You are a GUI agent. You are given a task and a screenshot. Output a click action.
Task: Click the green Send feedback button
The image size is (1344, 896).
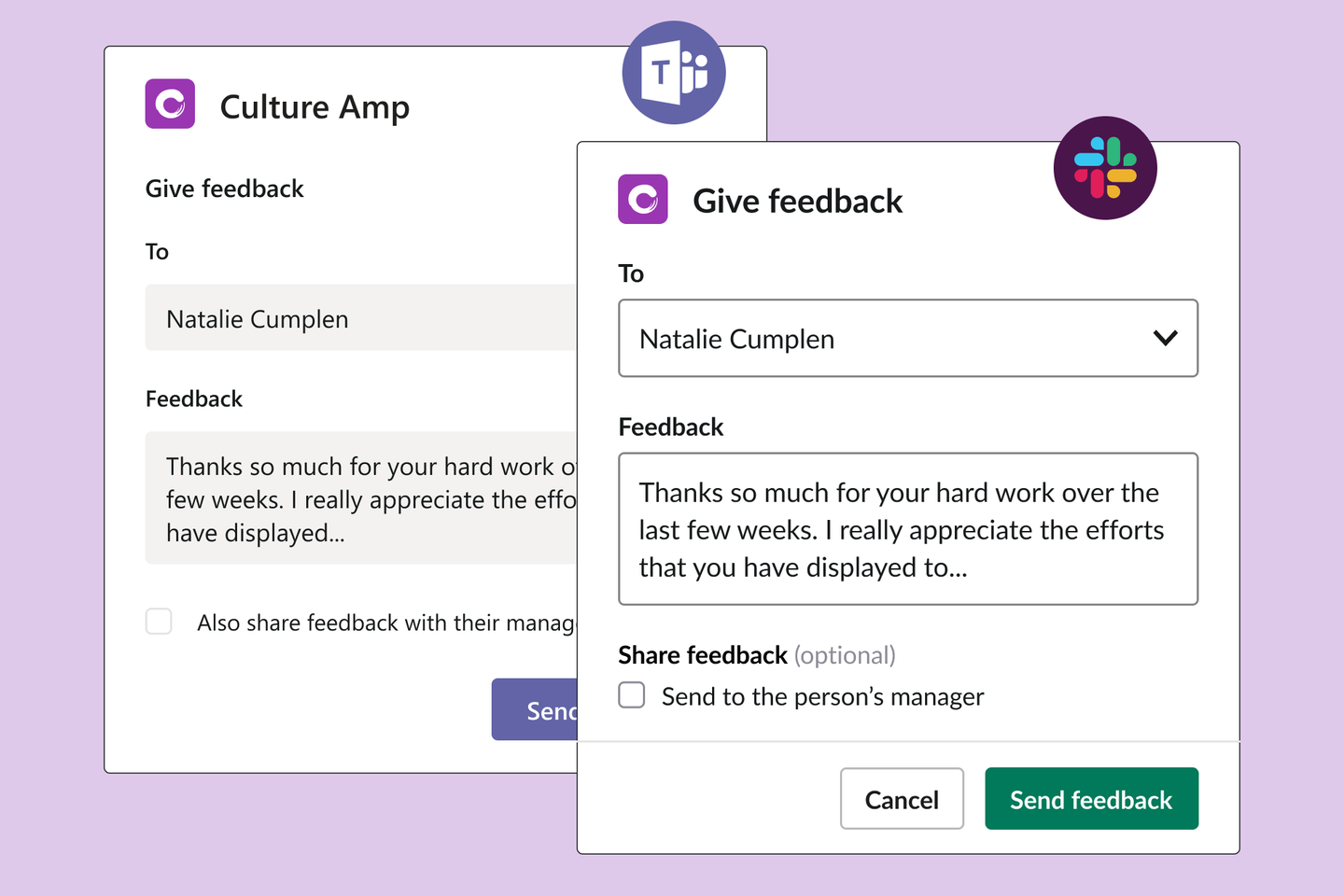pyautogui.click(x=1092, y=799)
